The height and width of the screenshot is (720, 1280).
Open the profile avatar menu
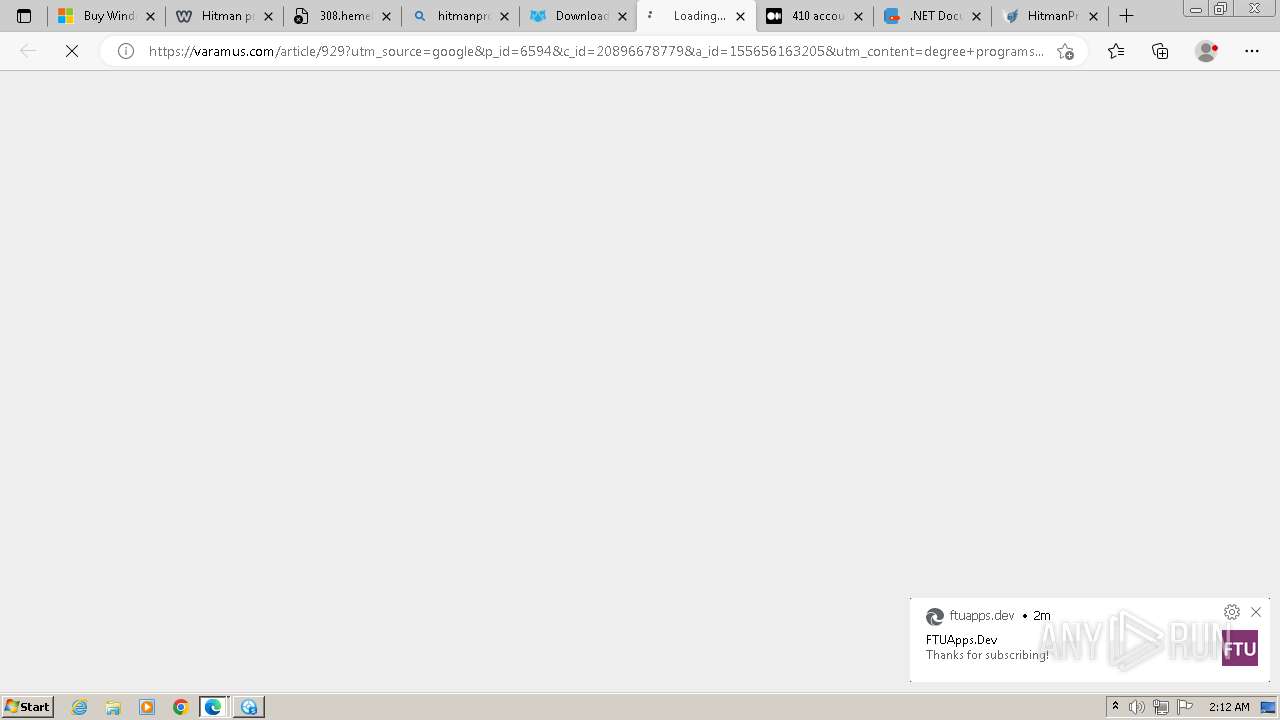click(x=1206, y=51)
